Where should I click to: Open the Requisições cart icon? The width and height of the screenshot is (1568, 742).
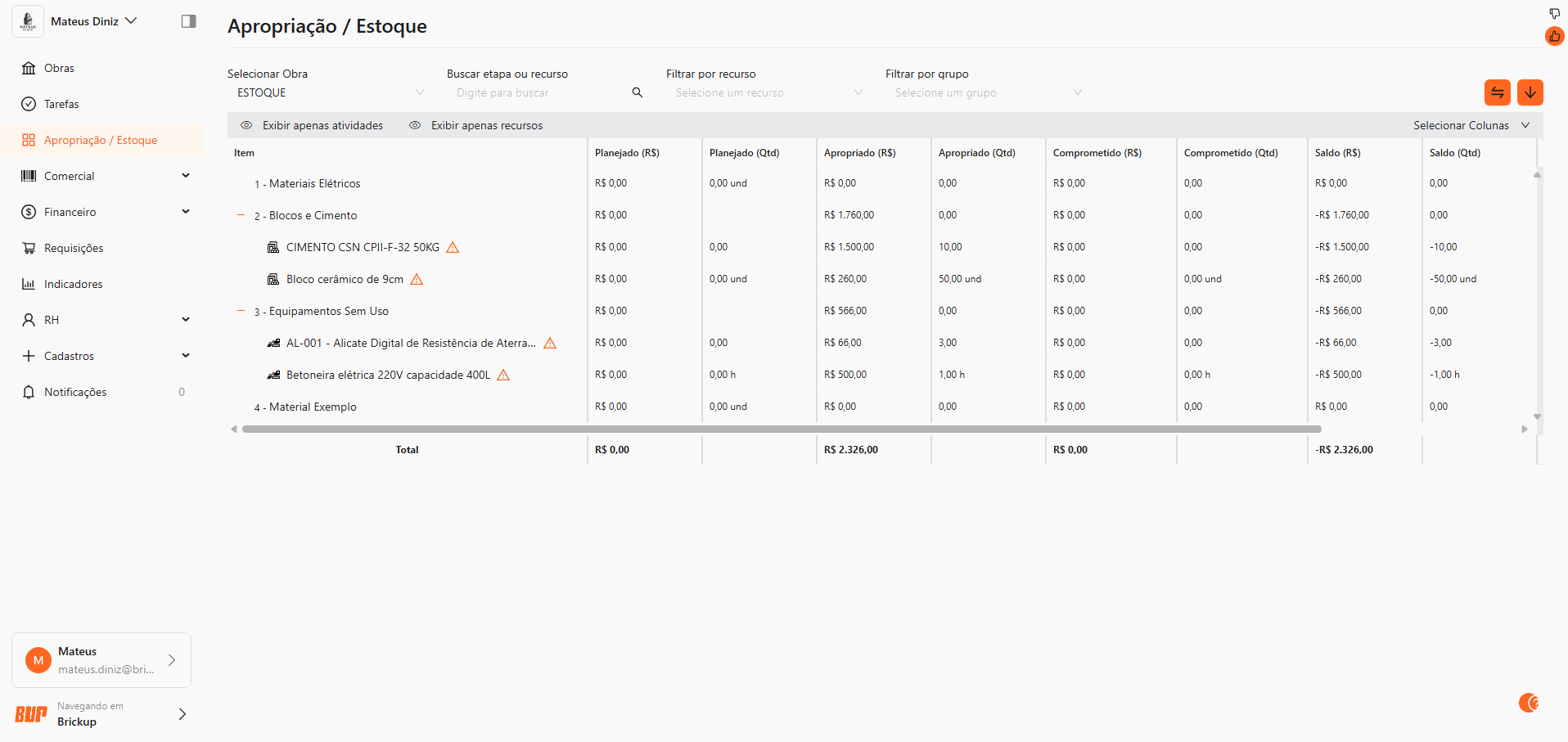pyautogui.click(x=29, y=248)
